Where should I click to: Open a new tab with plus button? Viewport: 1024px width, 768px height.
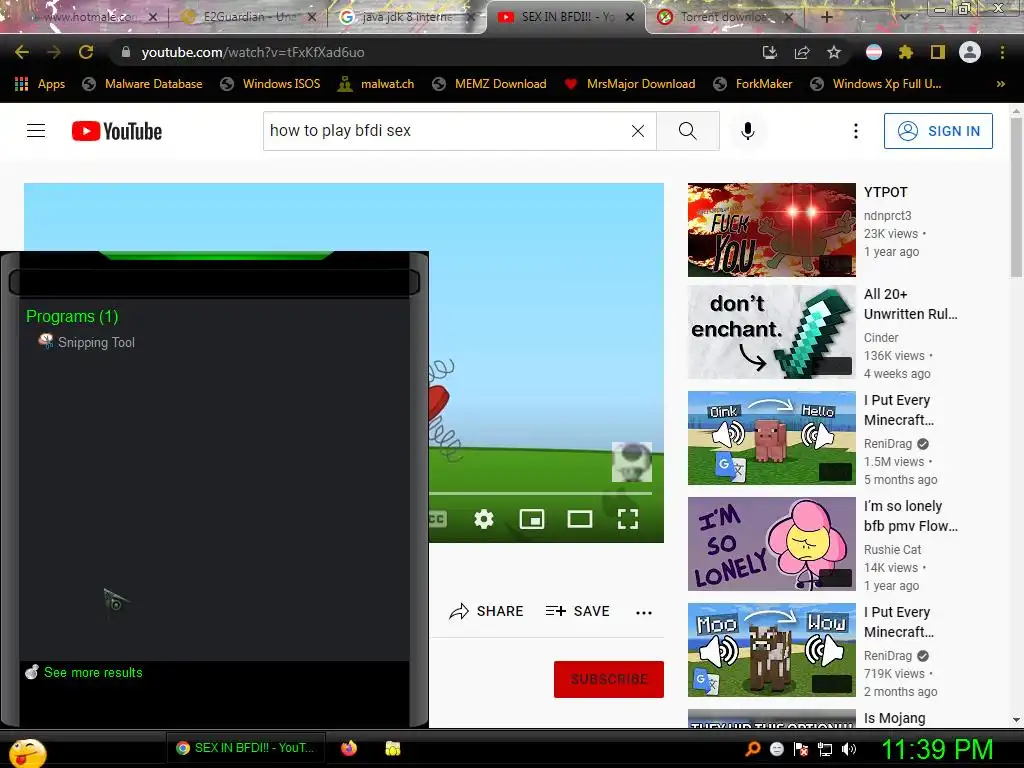click(826, 17)
